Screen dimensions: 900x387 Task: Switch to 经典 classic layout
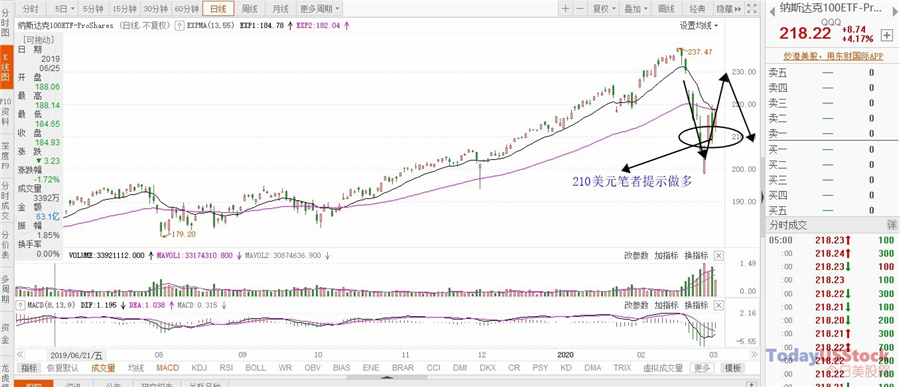[697, 9]
